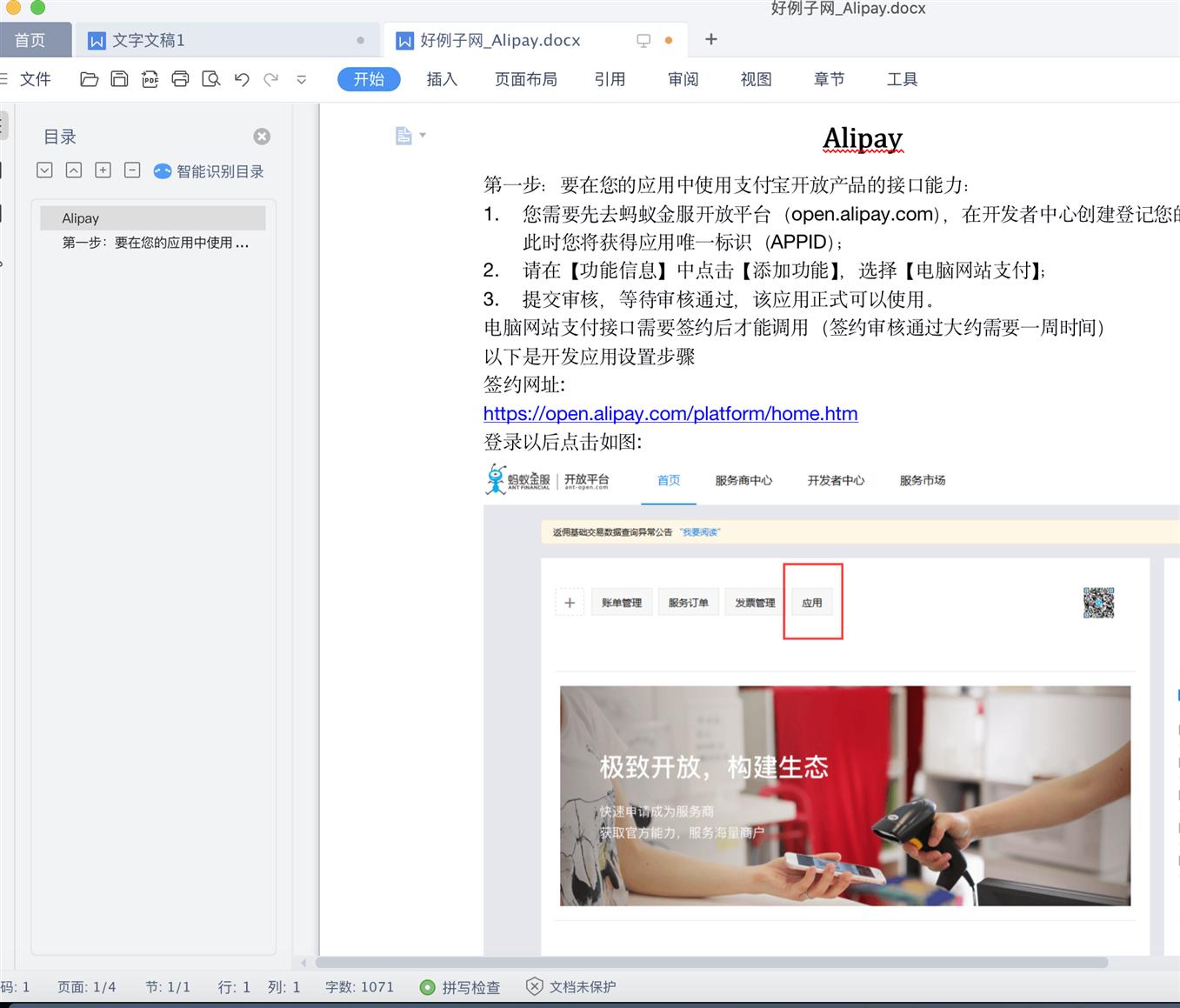Click the Redo arrow icon
The image size is (1180, 1008).
click(x=271, y=79)
